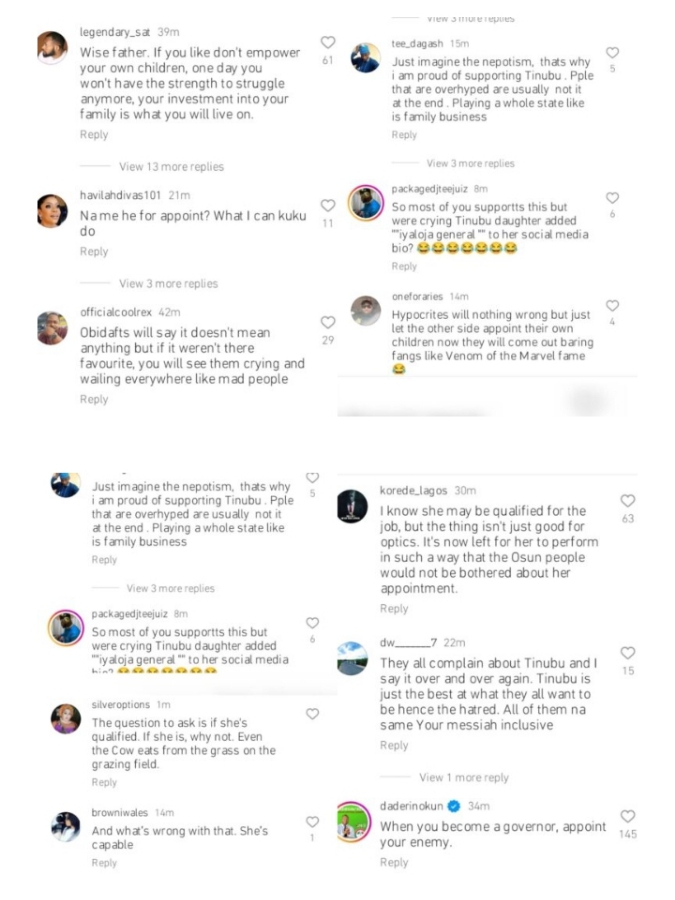This screenshot has height=900, width=675.
Task: Like silveroptions' comment about qualification
Action: (312, 714)
